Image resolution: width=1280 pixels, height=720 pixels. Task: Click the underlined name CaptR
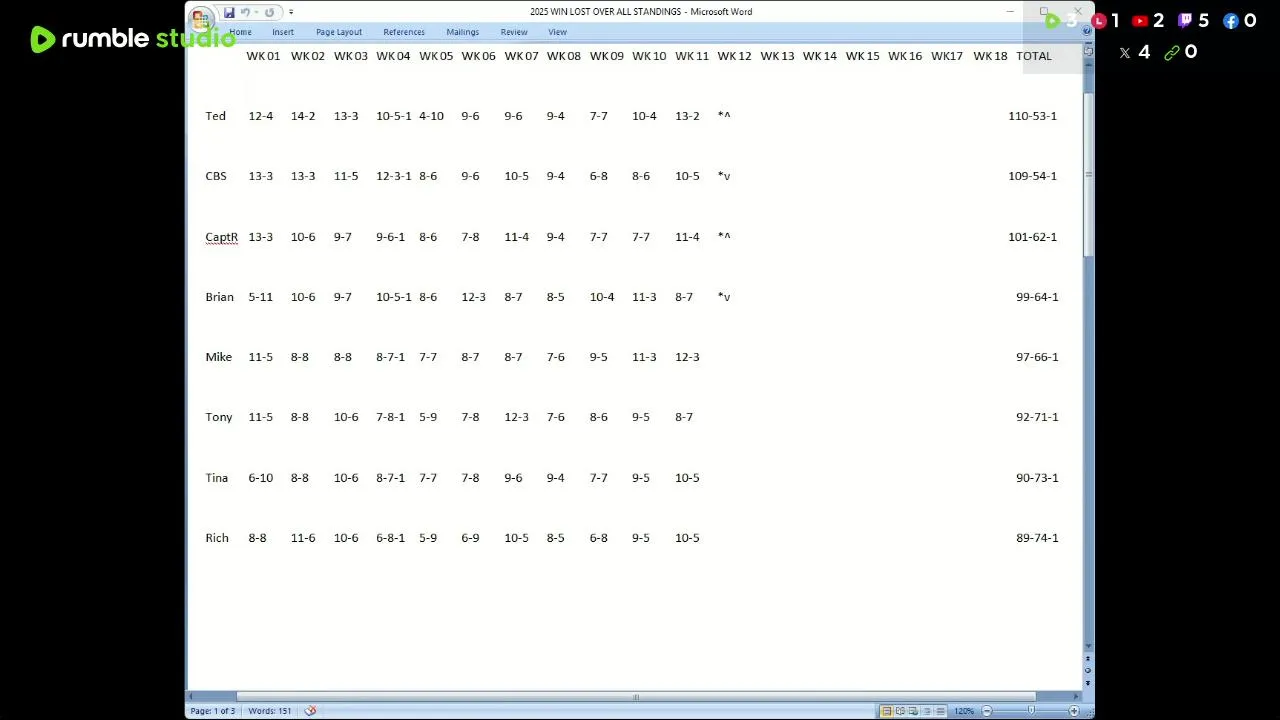click(x=221, y=237)
